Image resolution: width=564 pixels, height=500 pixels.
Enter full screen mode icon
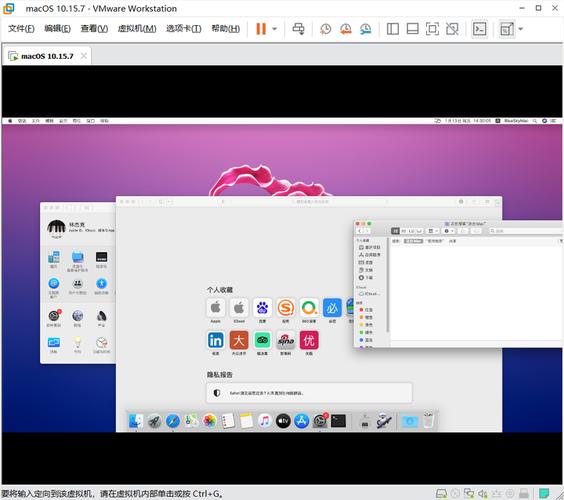(x=432, y=29)
